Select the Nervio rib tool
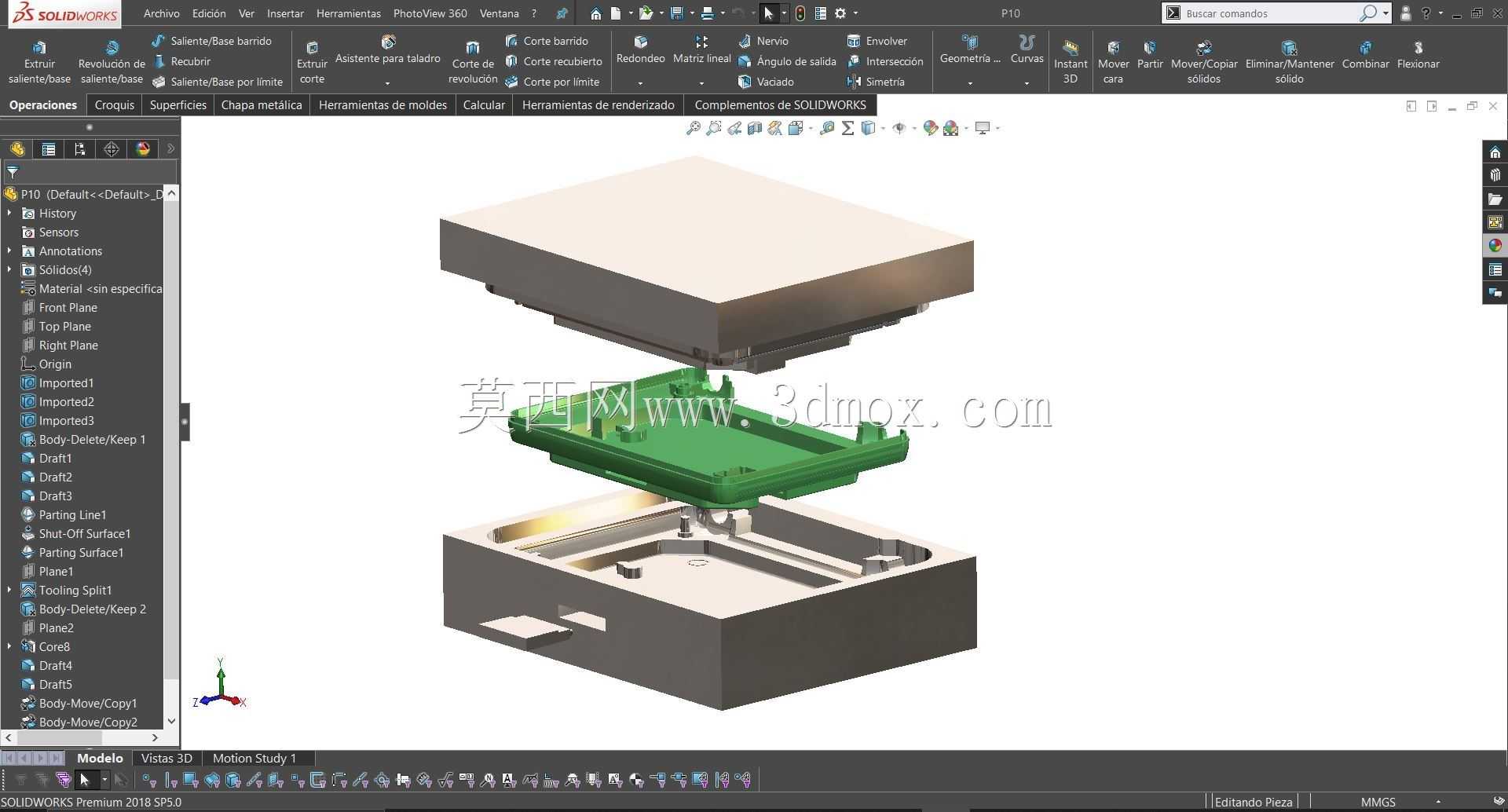The width and height of the screenshot is (1508, 812). 763,41
